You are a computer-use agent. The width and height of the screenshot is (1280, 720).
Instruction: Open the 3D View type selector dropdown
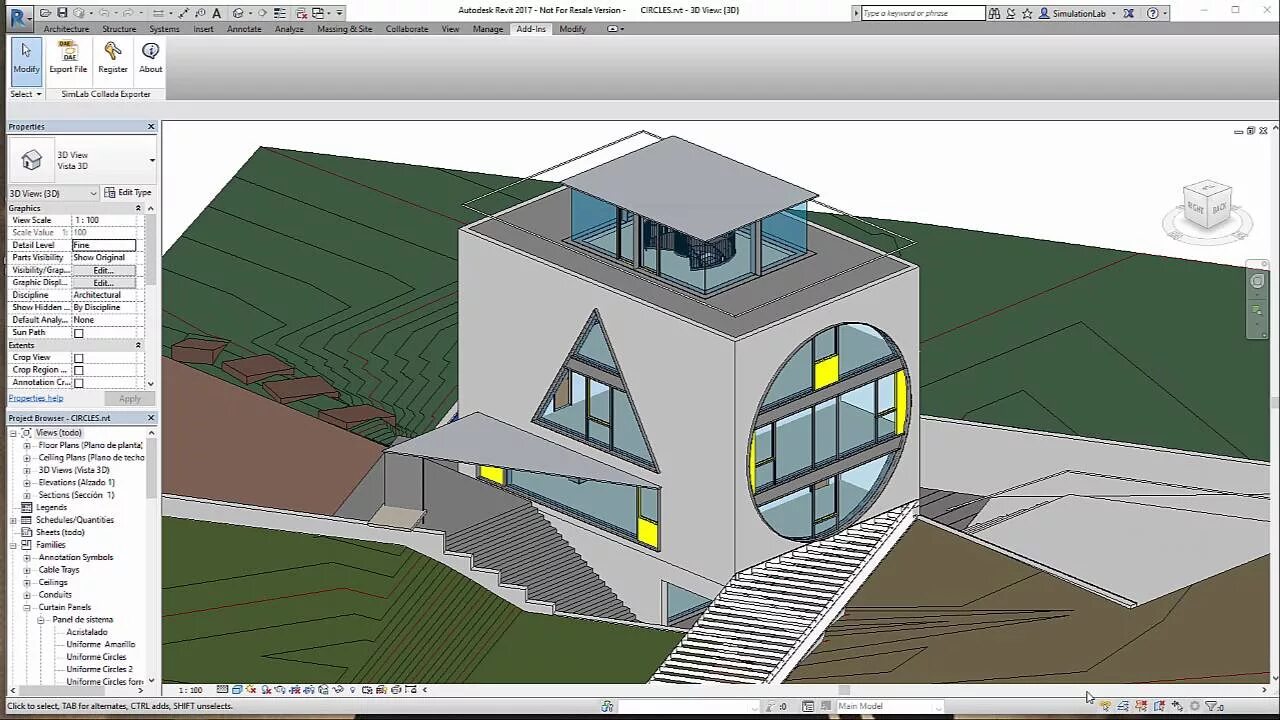[152, 160]
